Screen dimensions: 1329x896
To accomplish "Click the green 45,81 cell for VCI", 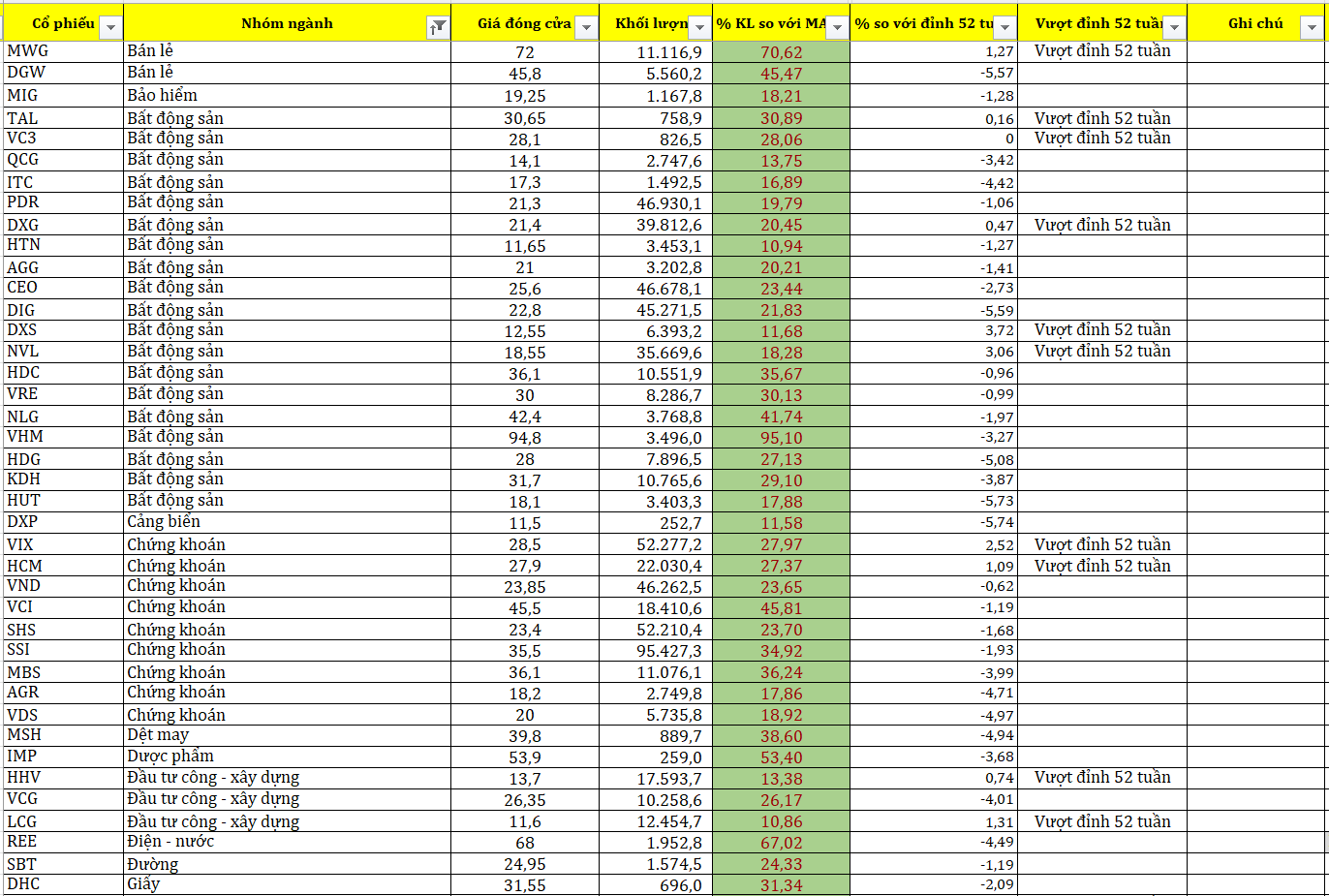I will click(x=781, y=607).
